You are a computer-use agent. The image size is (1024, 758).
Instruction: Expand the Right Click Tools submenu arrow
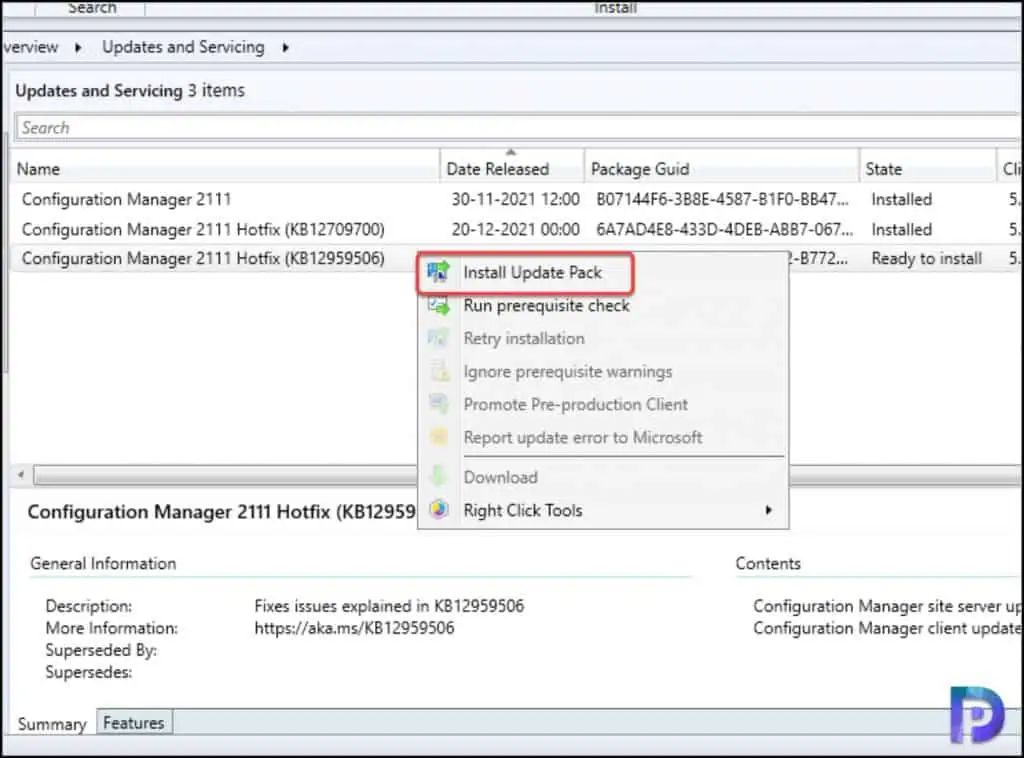tap(768, 510)
